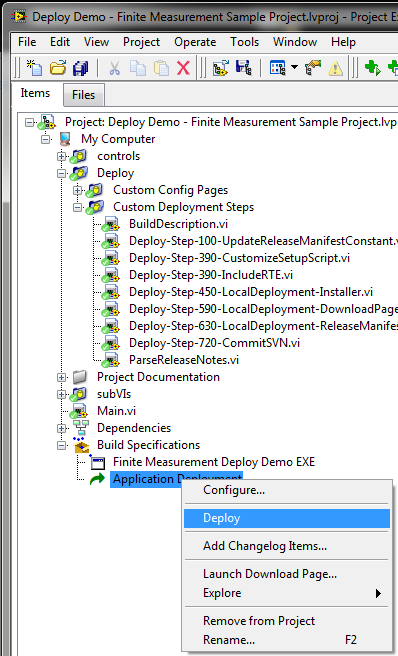The height and width of the screenshot is (656, 398).
Task: Select Deploy-Step-590-LocalDeployment-DownloadPage item
Action: tap(263, 309)
